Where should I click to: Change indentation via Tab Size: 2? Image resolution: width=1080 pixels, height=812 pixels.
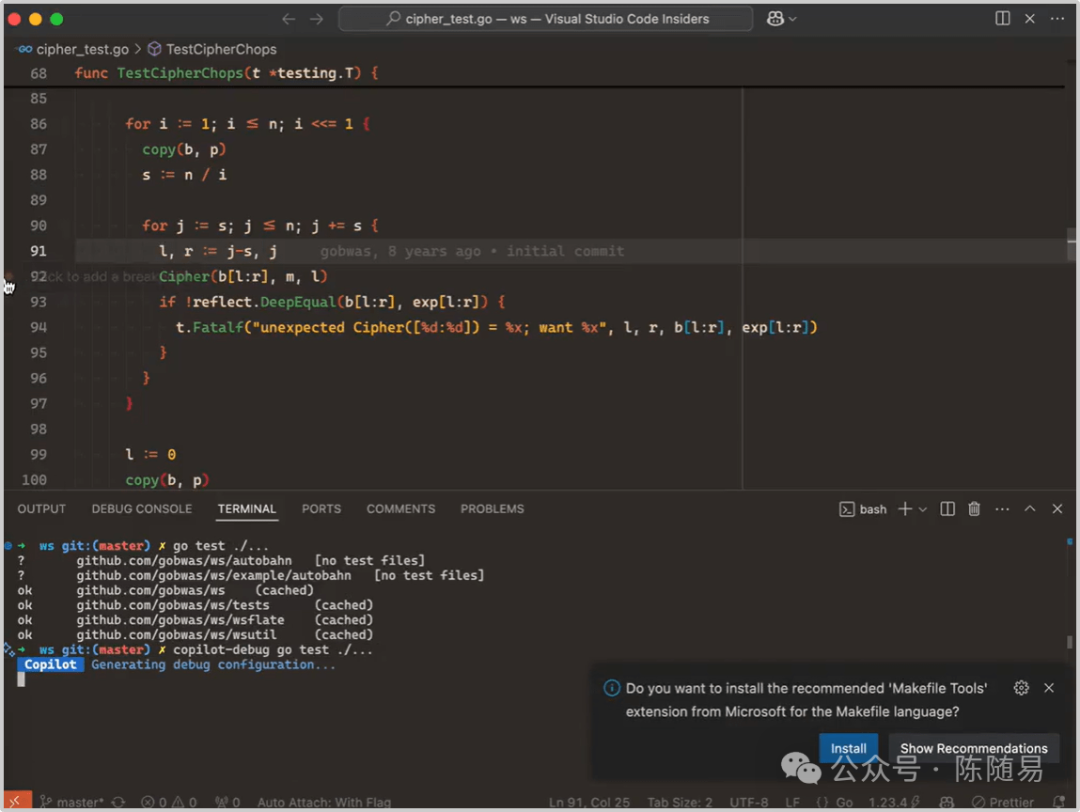(680, 802)
